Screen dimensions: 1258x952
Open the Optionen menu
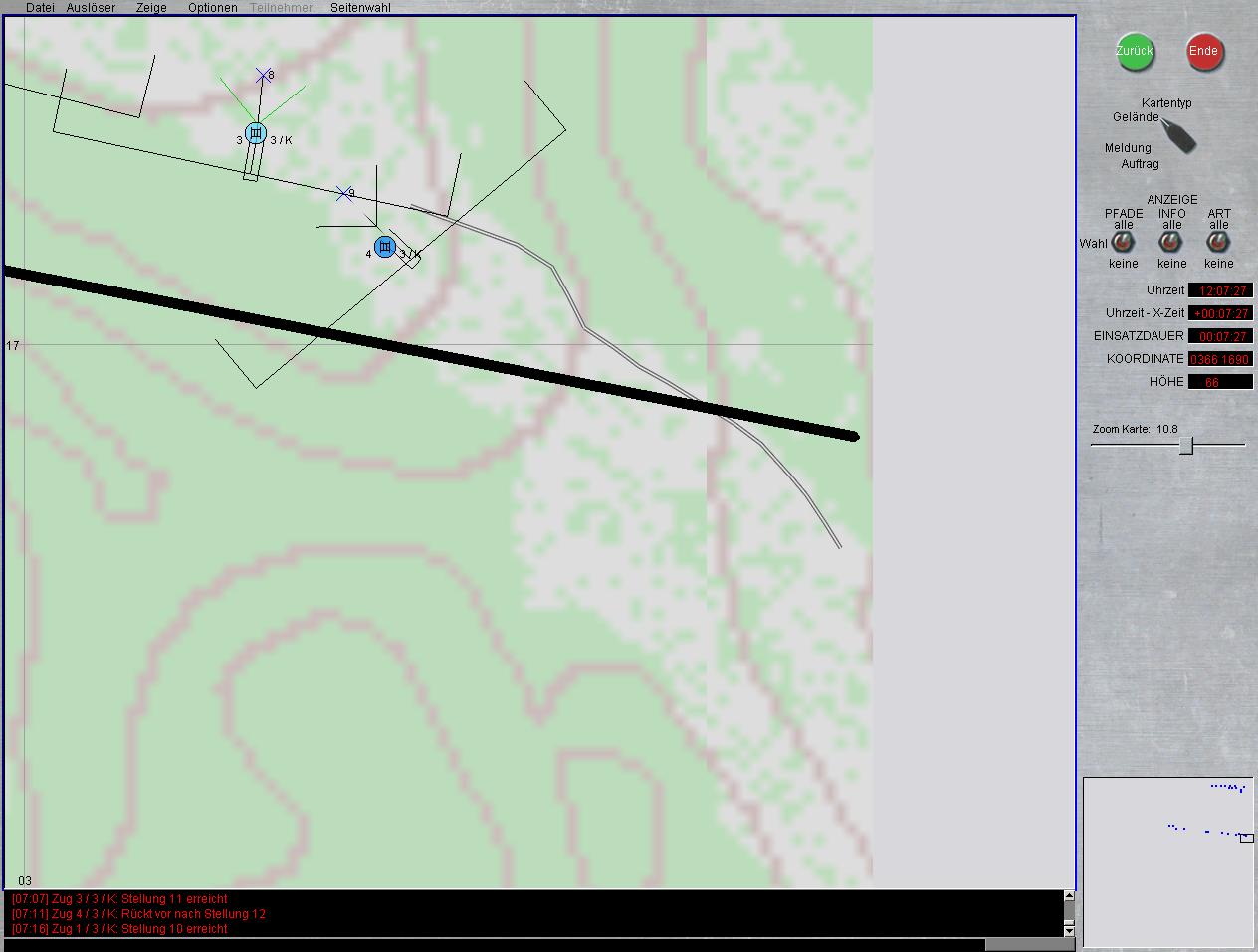(x=213, y=8)
